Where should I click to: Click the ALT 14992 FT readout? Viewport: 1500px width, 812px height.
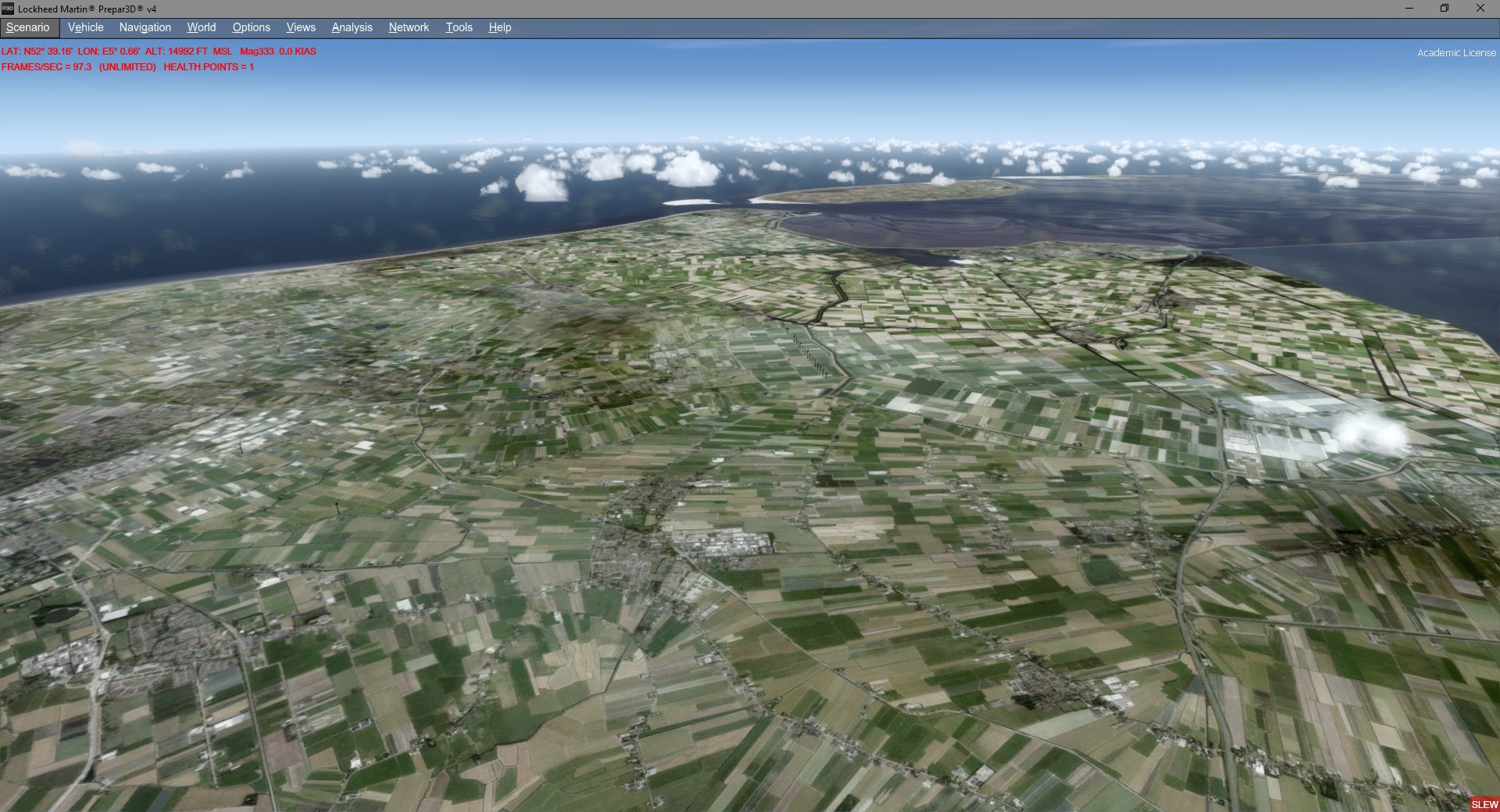(188, 52)
